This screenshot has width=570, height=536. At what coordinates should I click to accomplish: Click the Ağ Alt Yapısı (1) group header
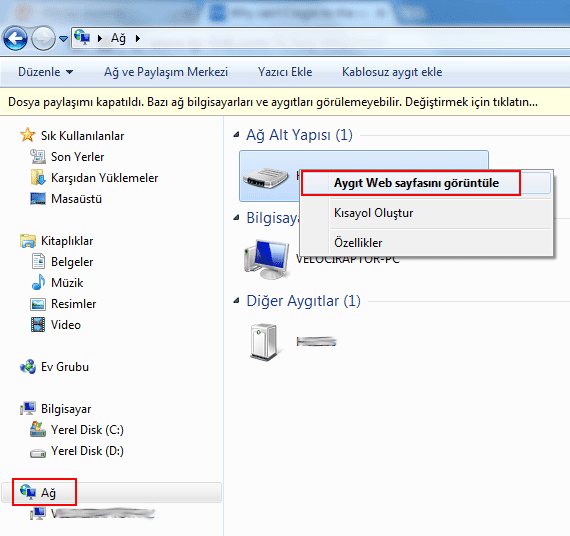point(299,135)
